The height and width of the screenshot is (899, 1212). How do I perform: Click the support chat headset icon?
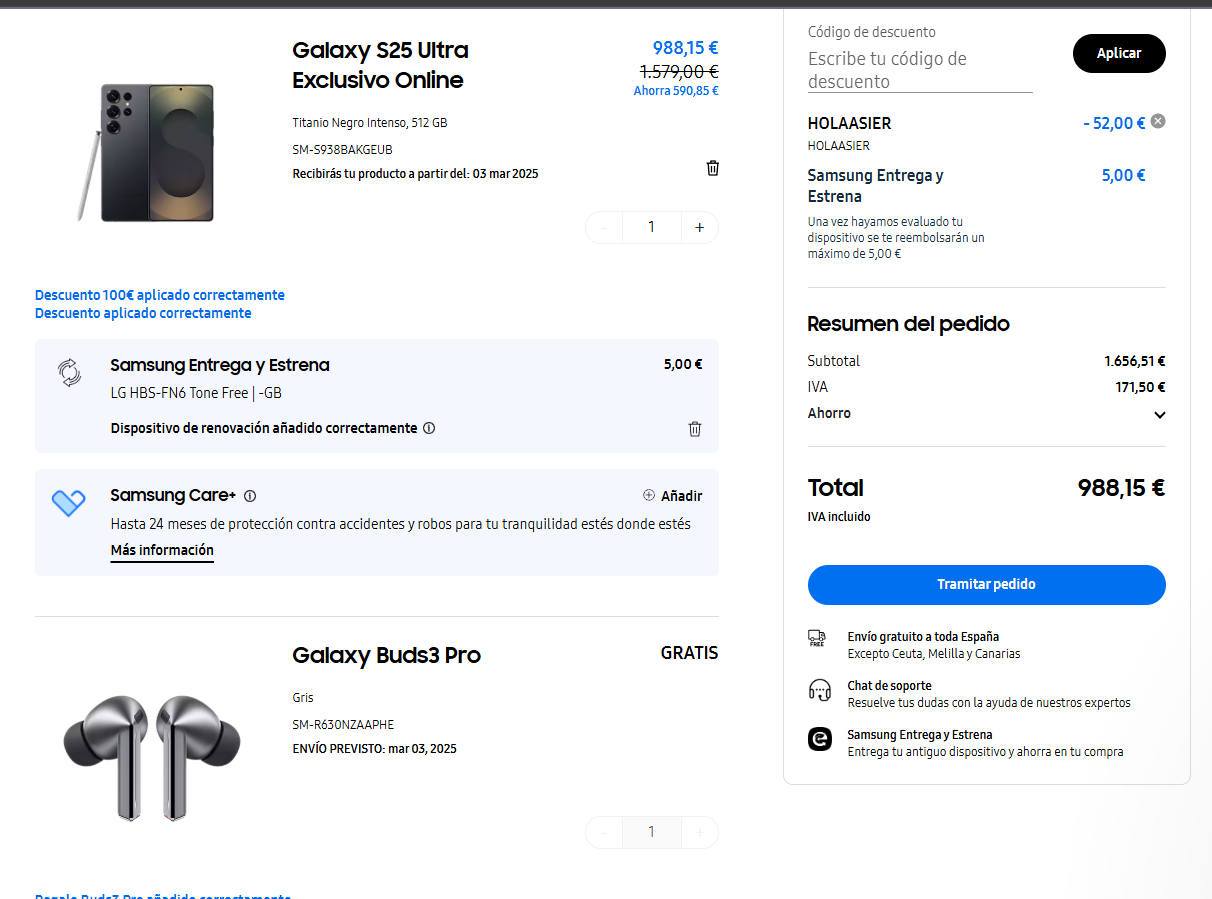point(819,690)
